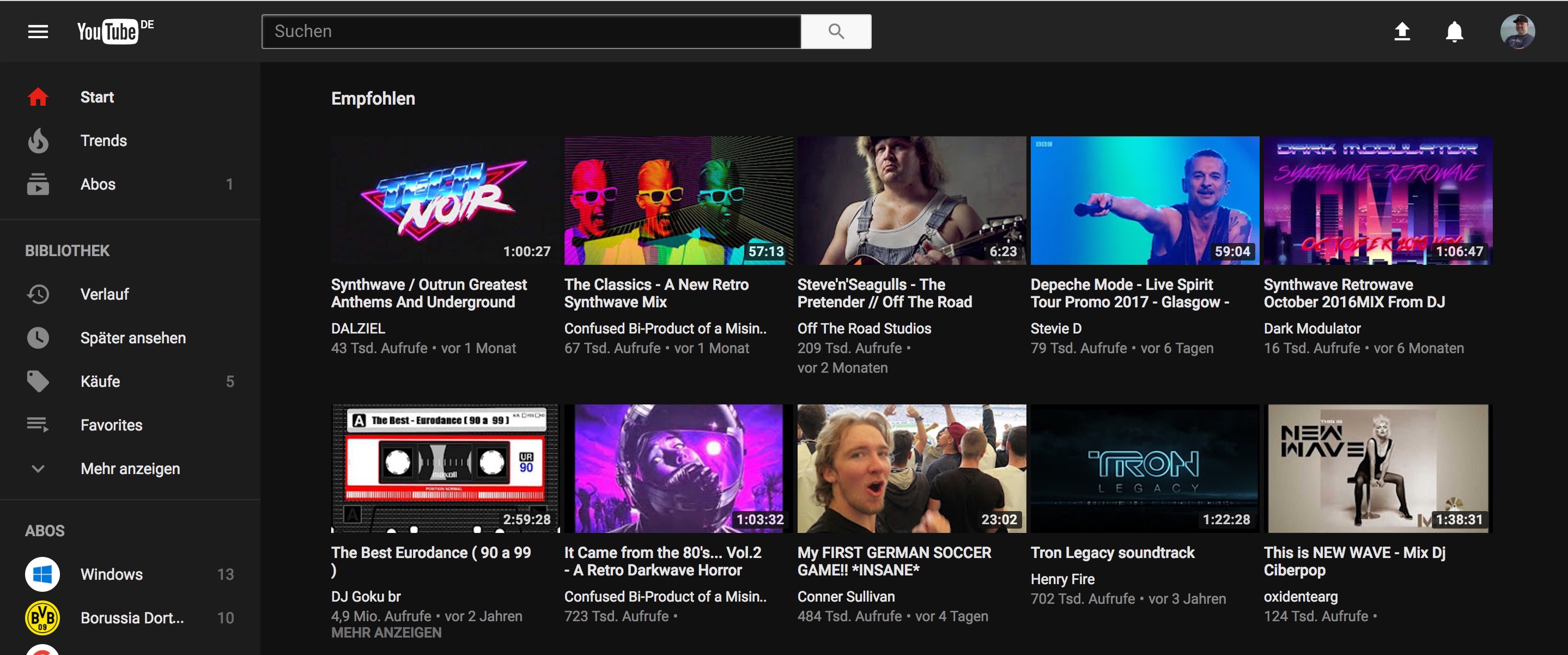
Task: Open title It Came from the 80's... Vol.2
Action: click(663, 561)
